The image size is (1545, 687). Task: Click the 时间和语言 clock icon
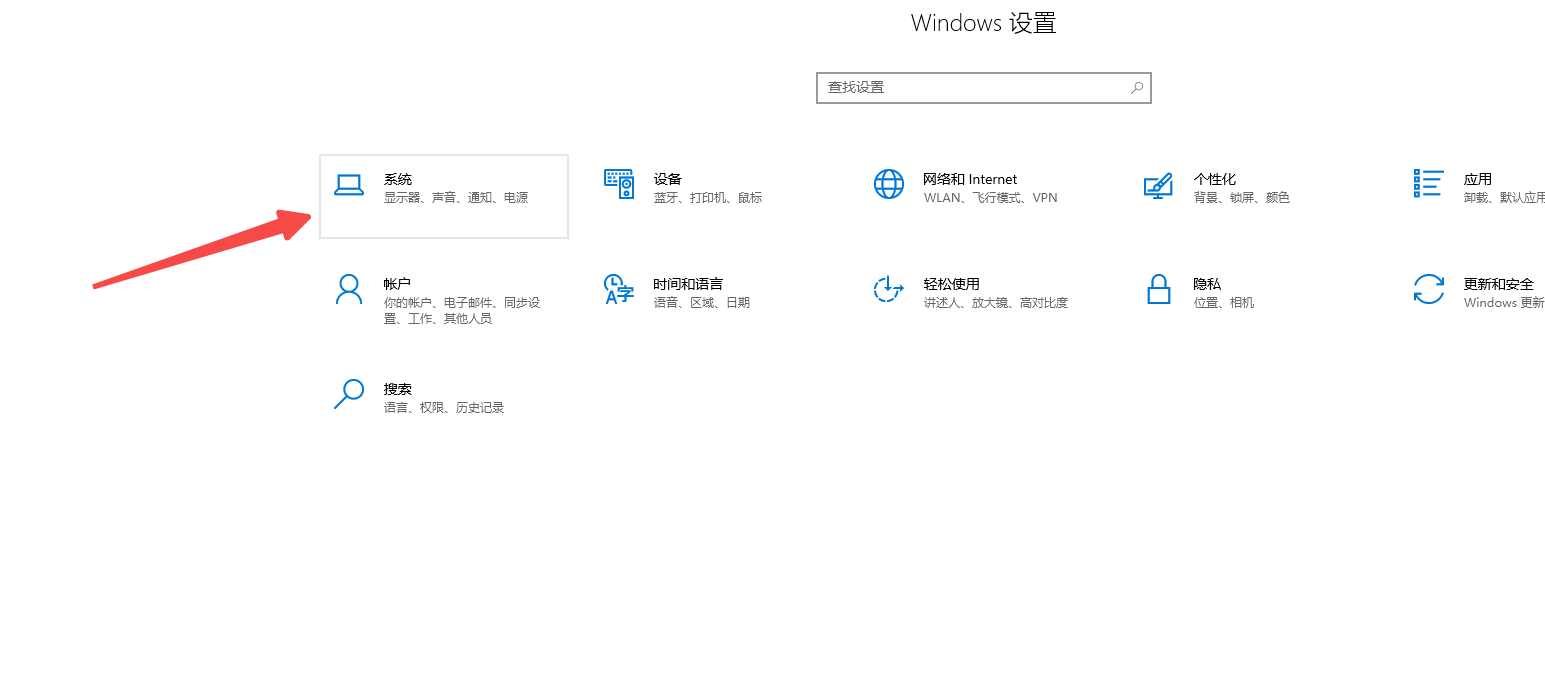tap(619, 289)
